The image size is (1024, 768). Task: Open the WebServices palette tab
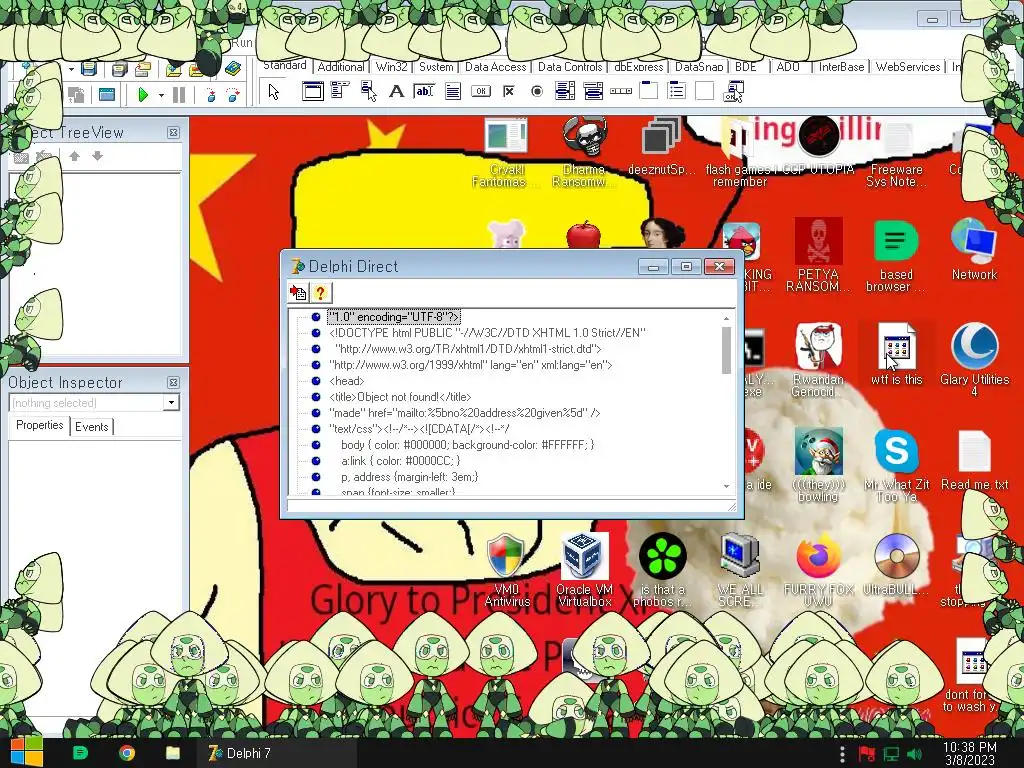click(x=908, y=67)
